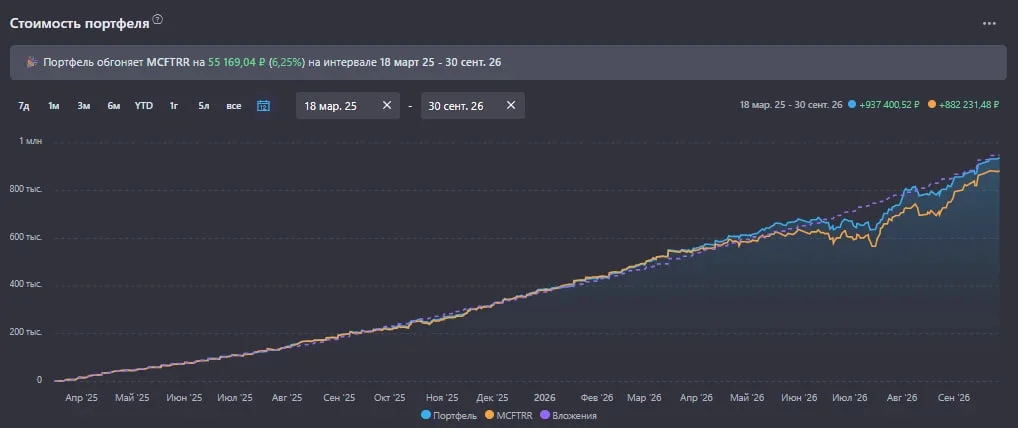Screen dimensions: 1018x428
Task: Toggle the Портфель series in legend
Action: tap(449, 415)
